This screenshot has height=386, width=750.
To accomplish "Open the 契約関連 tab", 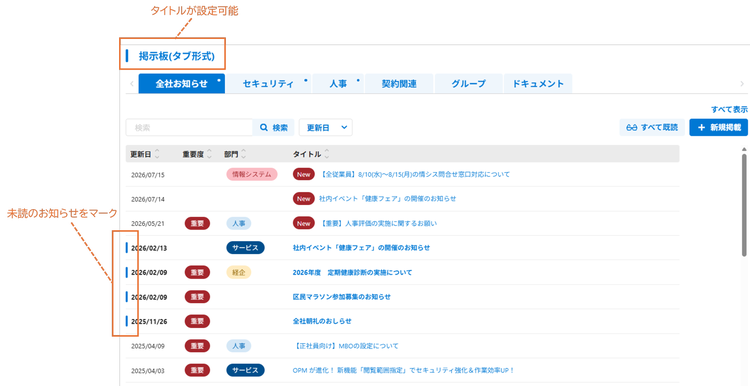I will [x=399, y=84].
